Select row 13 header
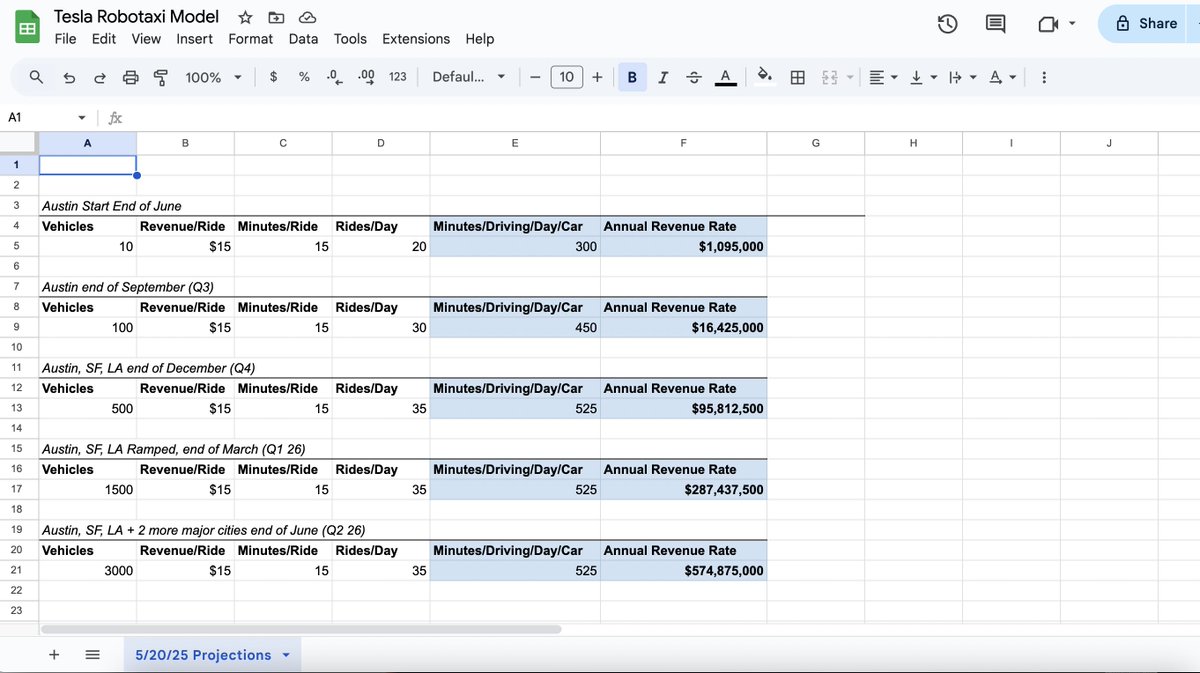The width and height of the screenshot is (1200, 673). click(x=18, y=409)
